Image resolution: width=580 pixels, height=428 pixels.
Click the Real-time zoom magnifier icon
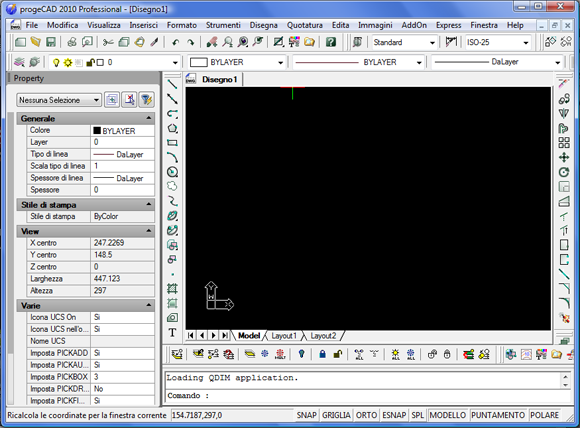pos(227,42)
